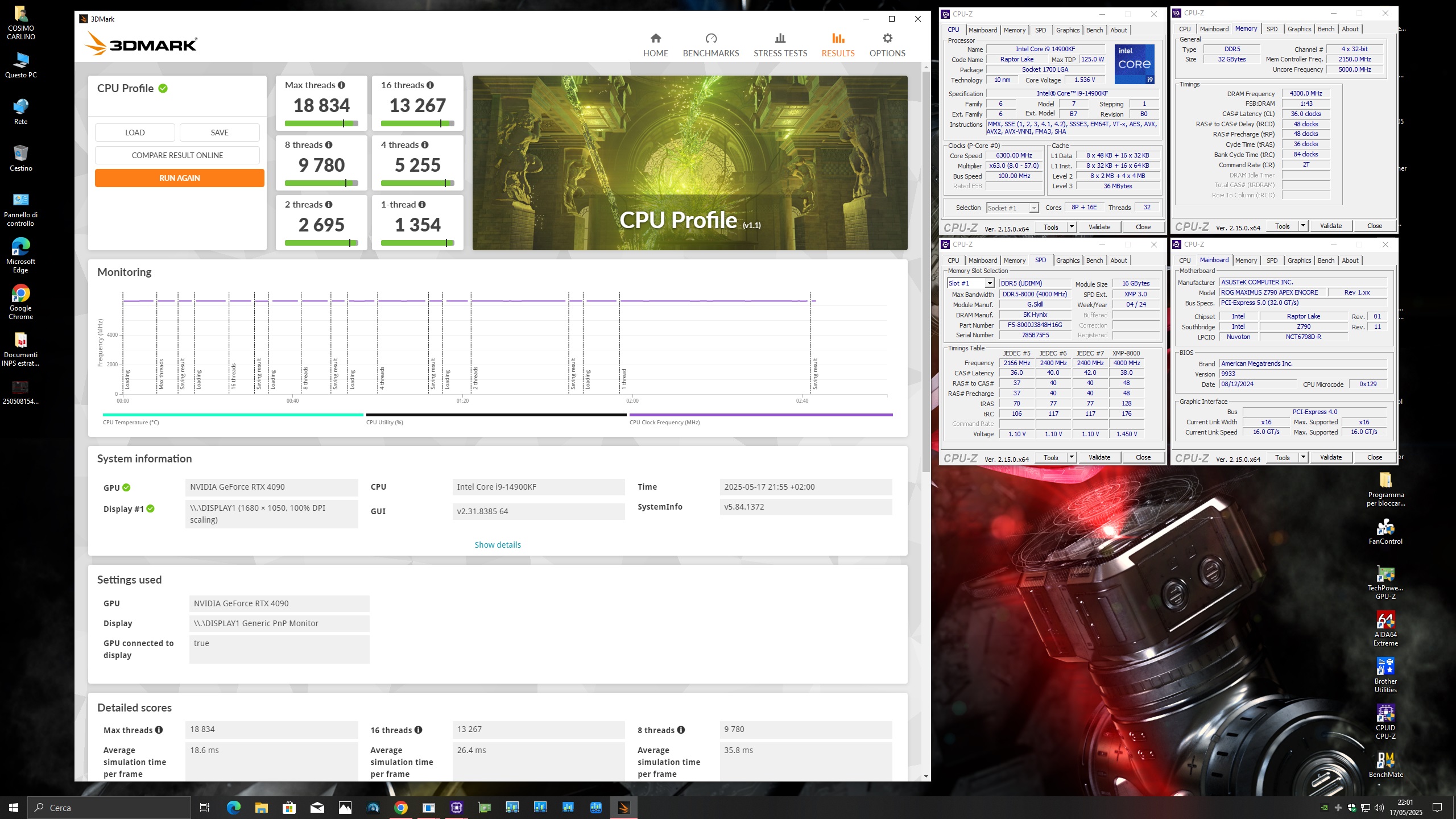Click the green check next to Display #1
Image resolution: width=1456 pixels, height=819 pixels.
[x=150, y=508]
